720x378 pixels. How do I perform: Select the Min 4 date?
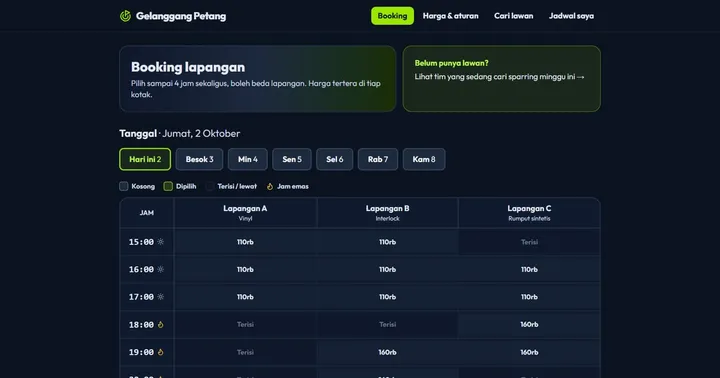click(x=248, y=159)
